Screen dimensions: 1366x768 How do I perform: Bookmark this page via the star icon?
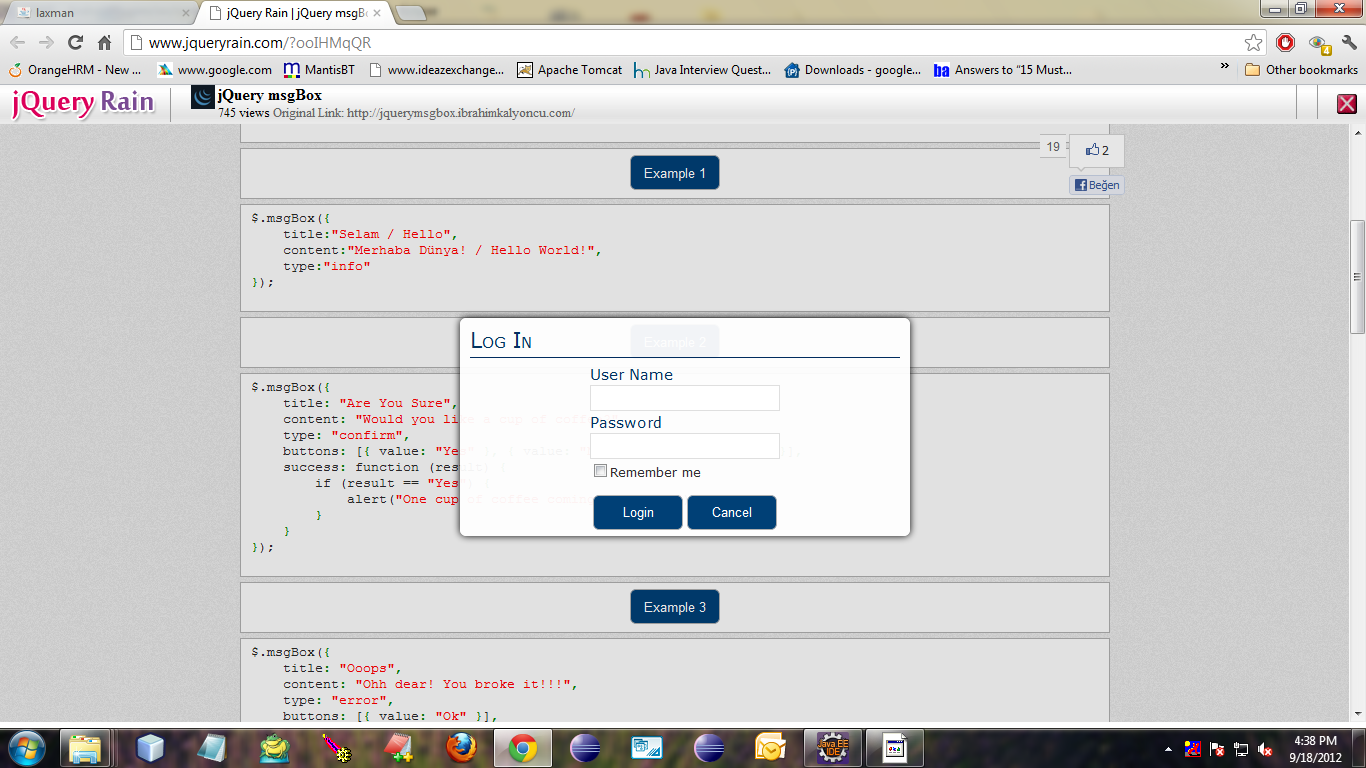(x=1253, y=43)
